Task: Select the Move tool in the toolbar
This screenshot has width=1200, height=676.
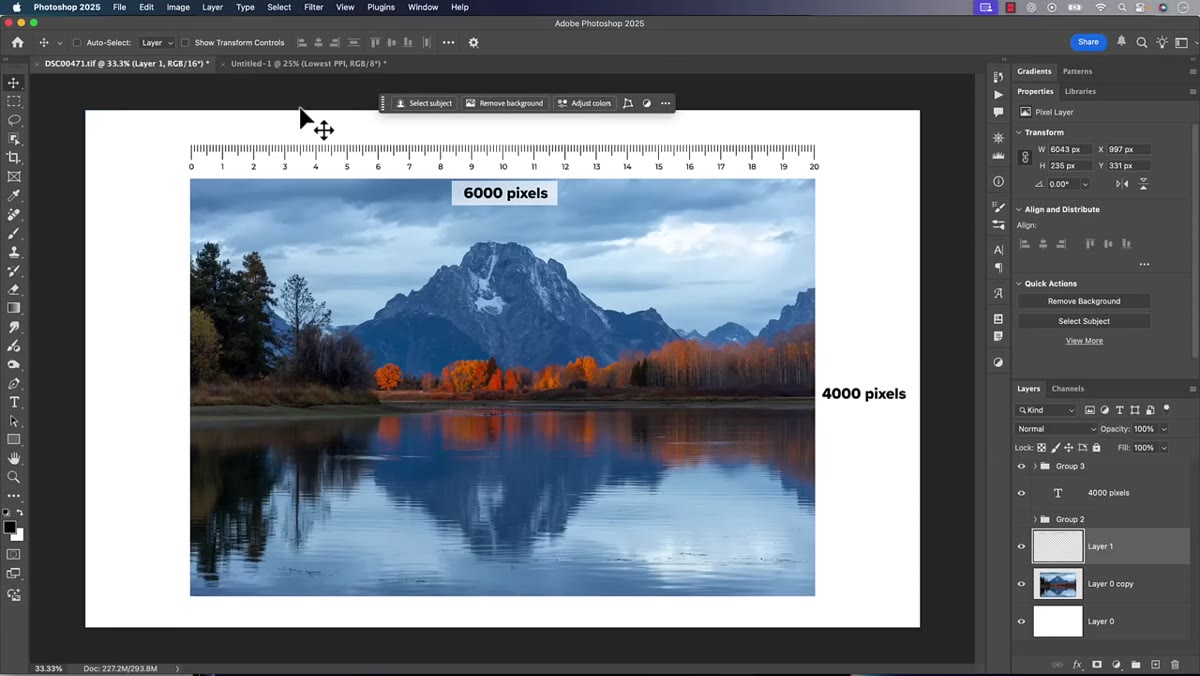Action: click(14, 83)
